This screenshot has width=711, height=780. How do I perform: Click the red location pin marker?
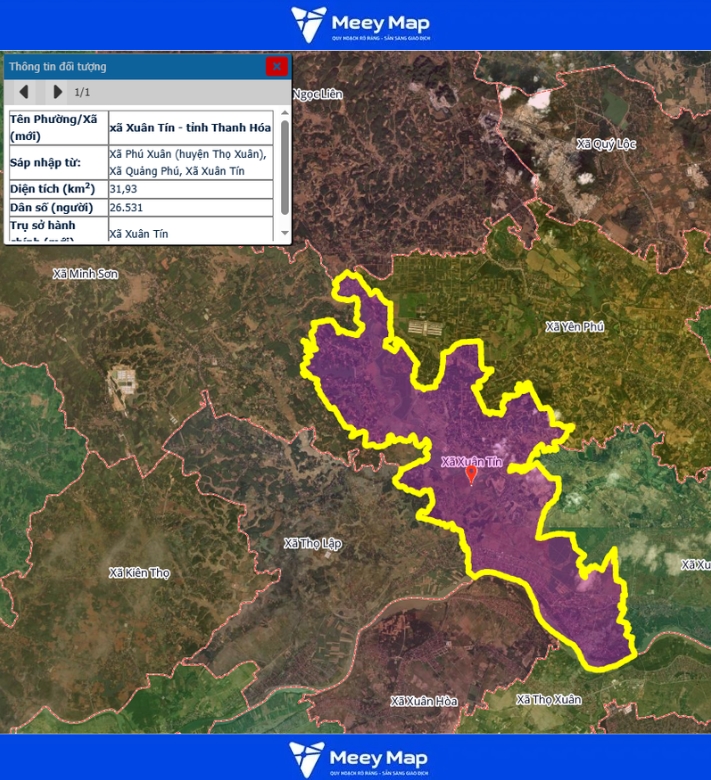tap(472, 474)
